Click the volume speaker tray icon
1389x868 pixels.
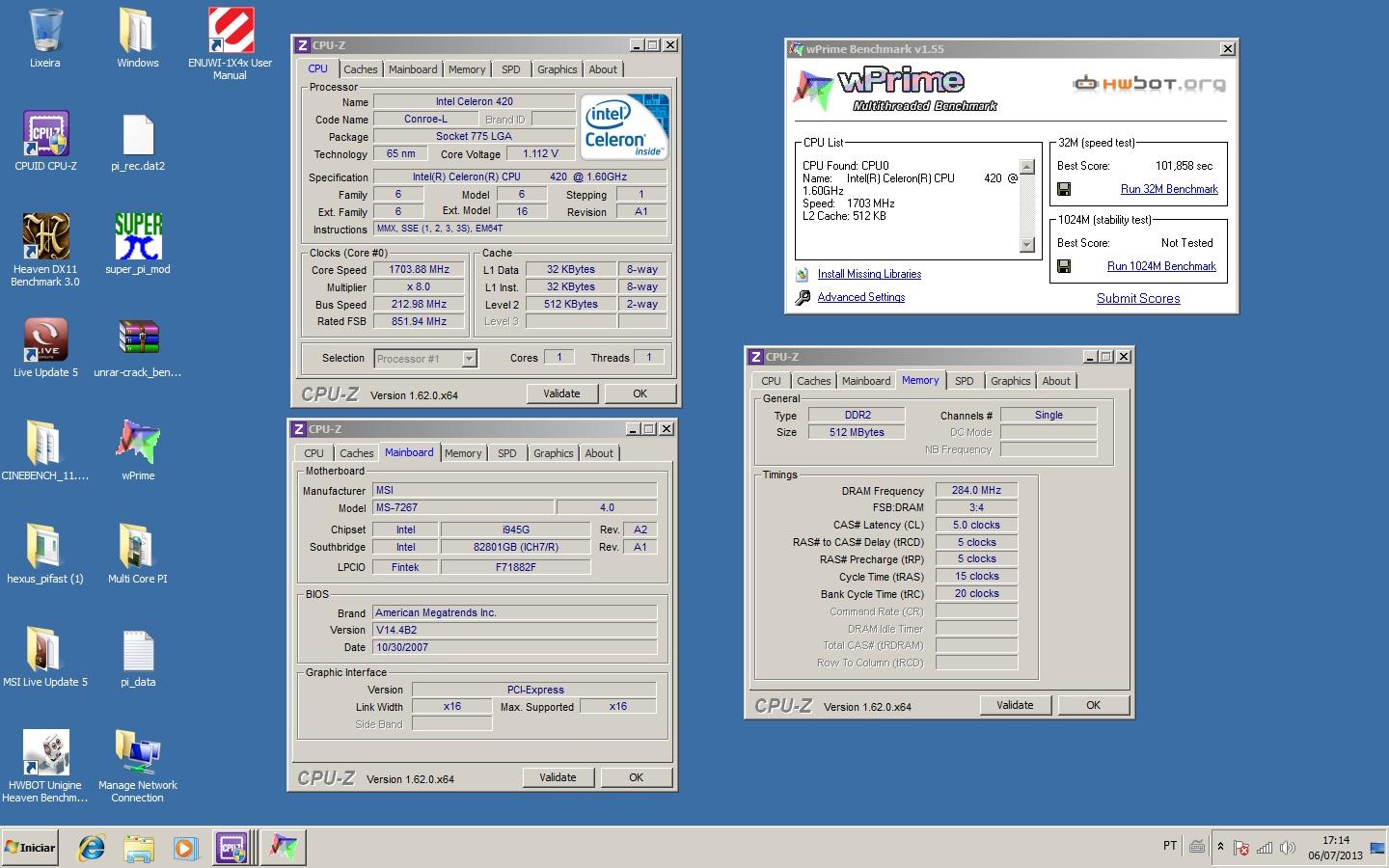point(1288,848)
